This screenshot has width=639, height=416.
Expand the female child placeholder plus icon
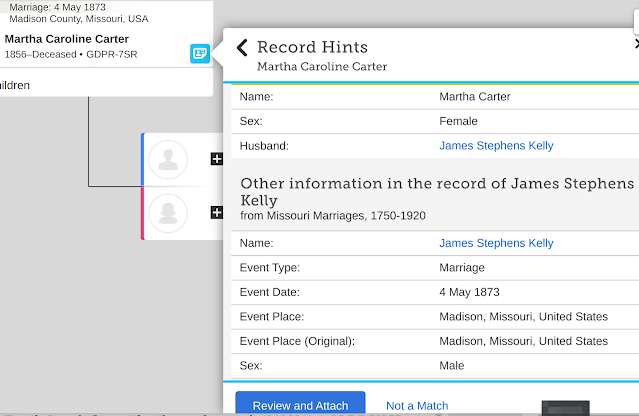[216, 212]
